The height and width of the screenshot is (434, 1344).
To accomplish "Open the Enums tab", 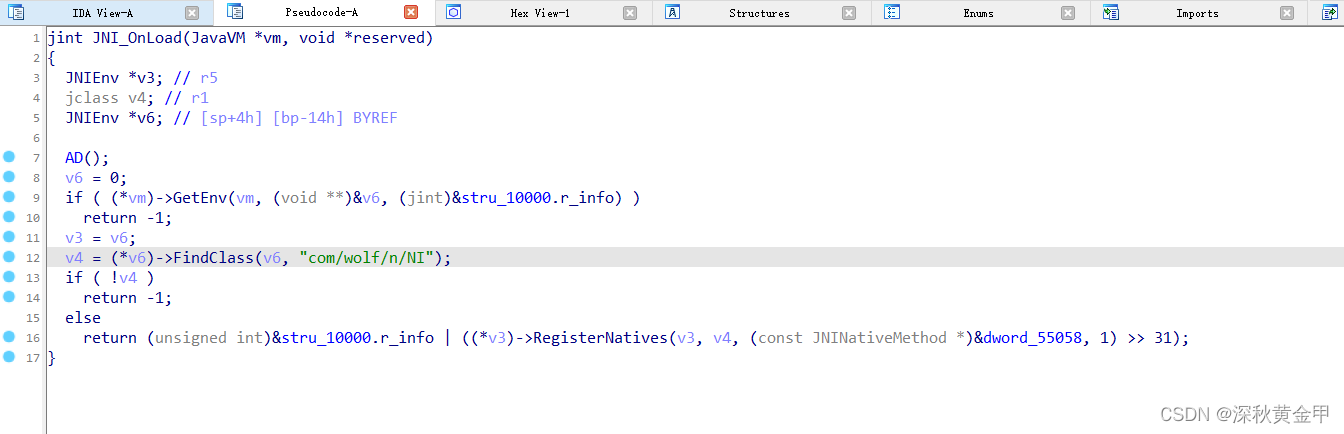I will point(978,13).
